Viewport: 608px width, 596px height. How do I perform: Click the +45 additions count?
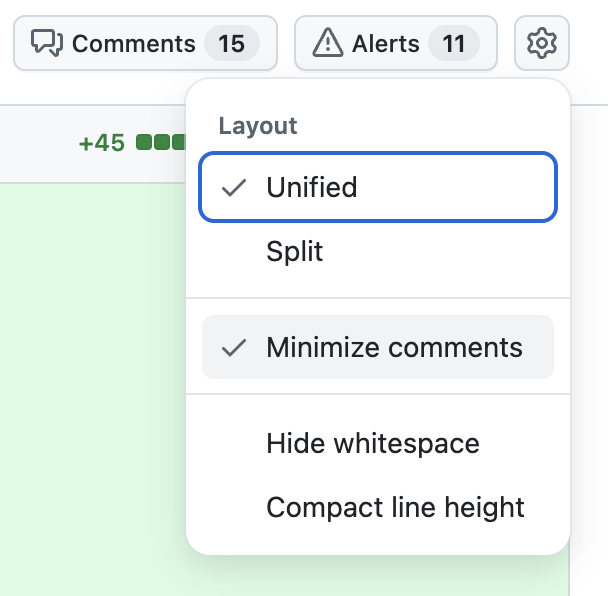pos(102,143)
